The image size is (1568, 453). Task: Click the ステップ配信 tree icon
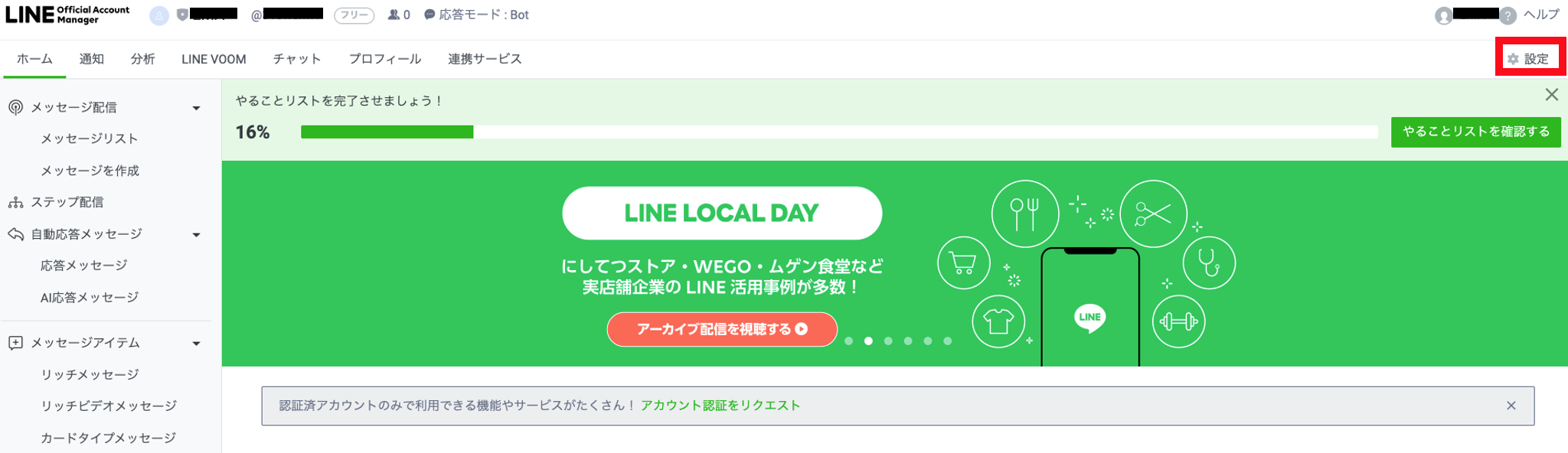[15, 203]
